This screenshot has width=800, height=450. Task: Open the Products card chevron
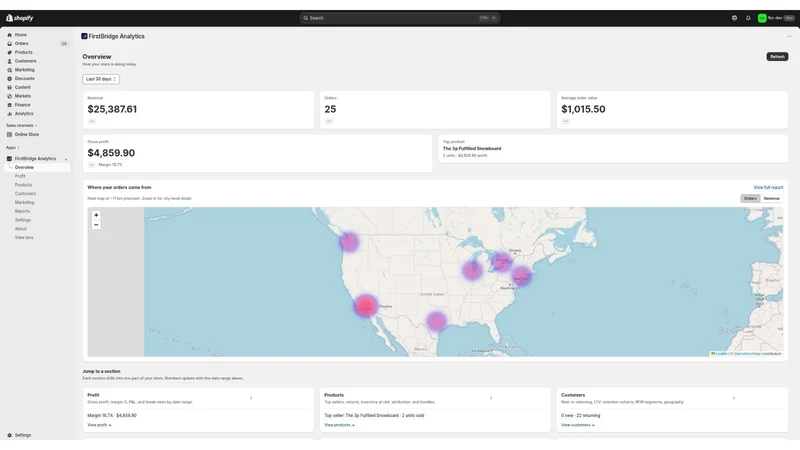click(x=491, y=398)
